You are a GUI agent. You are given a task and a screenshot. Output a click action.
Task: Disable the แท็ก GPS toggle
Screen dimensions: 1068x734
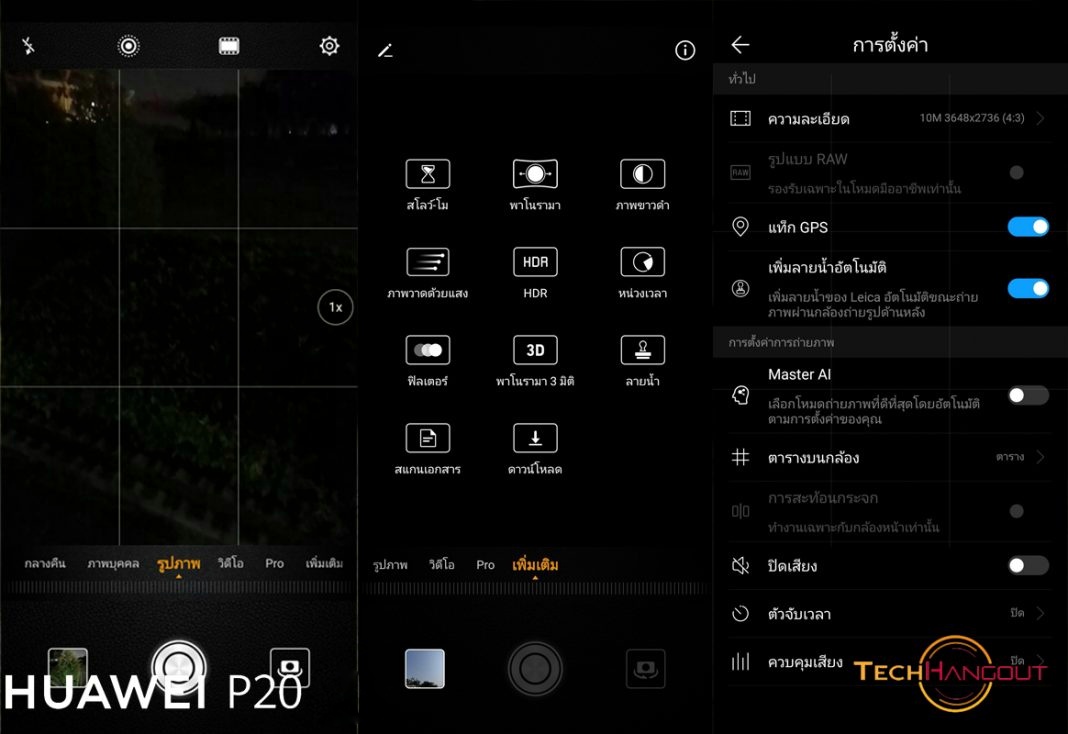click(1028, 227)
